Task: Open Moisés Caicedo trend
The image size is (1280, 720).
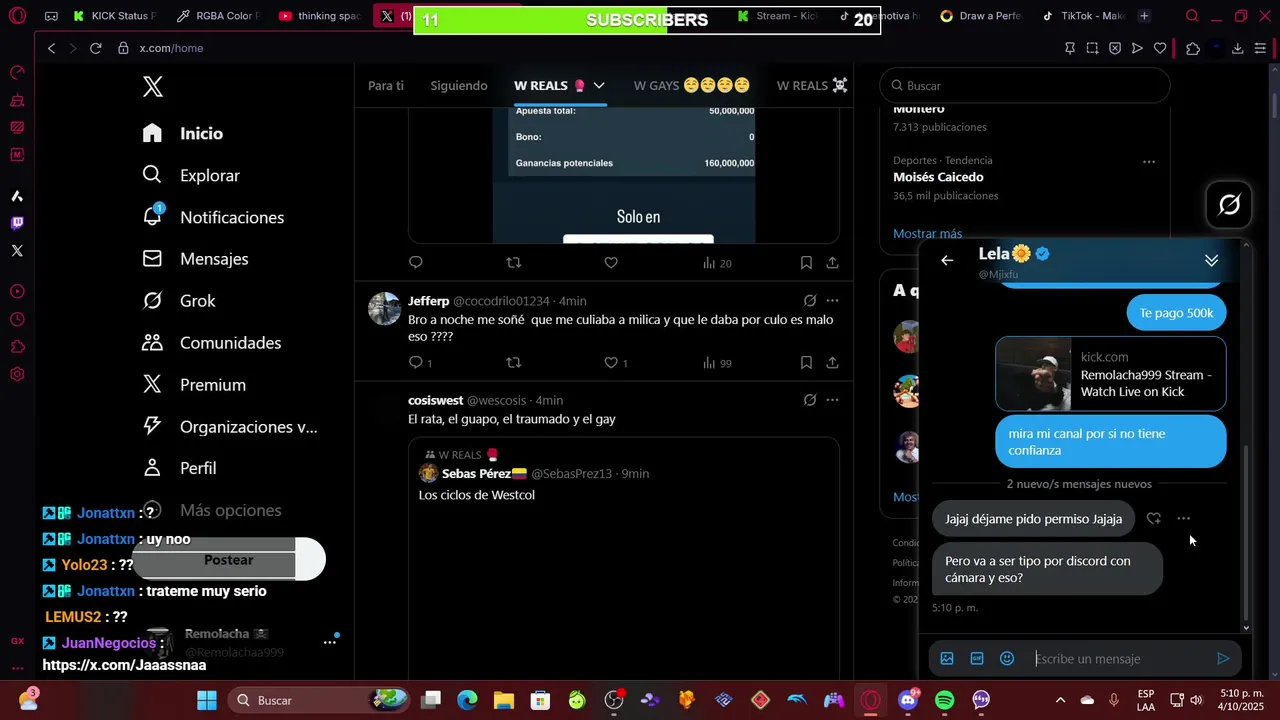Action: (938, 177)
